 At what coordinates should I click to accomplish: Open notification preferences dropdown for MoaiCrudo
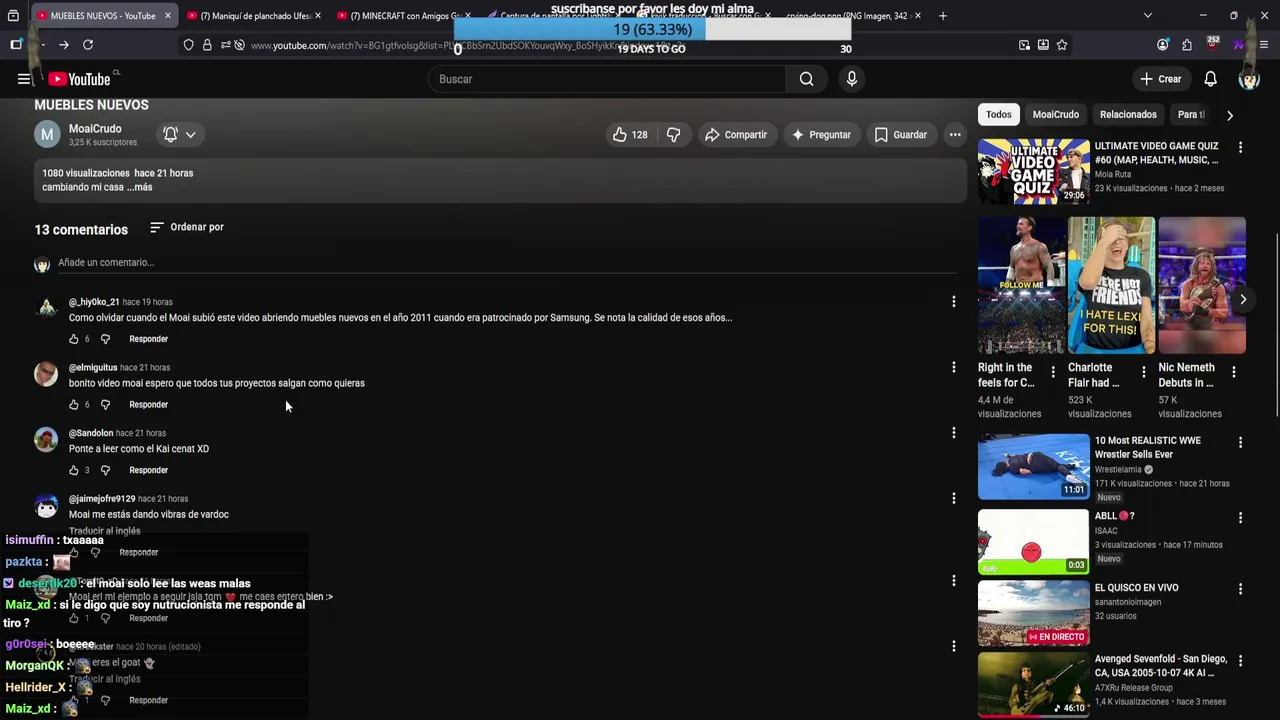180,135
